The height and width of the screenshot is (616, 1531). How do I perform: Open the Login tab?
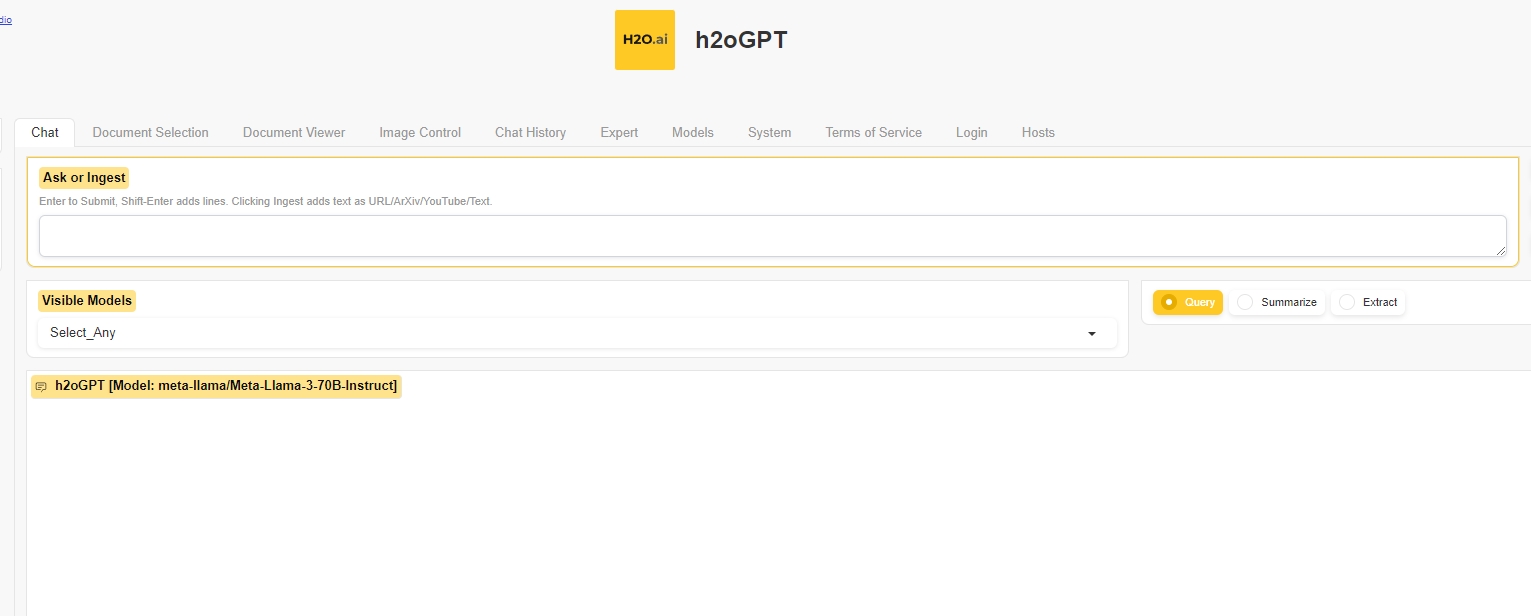[x=971, y=132]
